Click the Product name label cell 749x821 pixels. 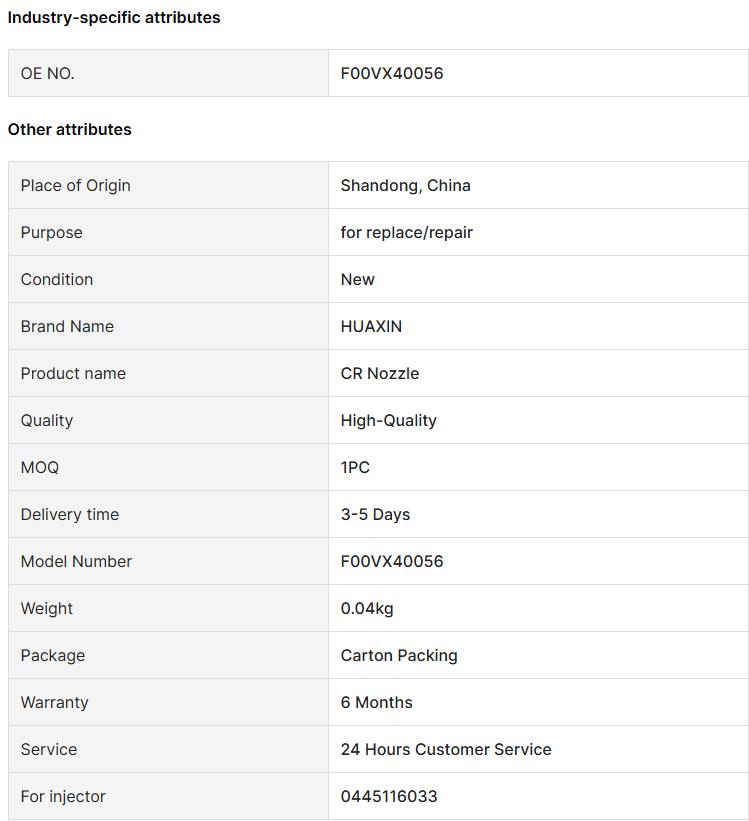[x=168, y=373]
